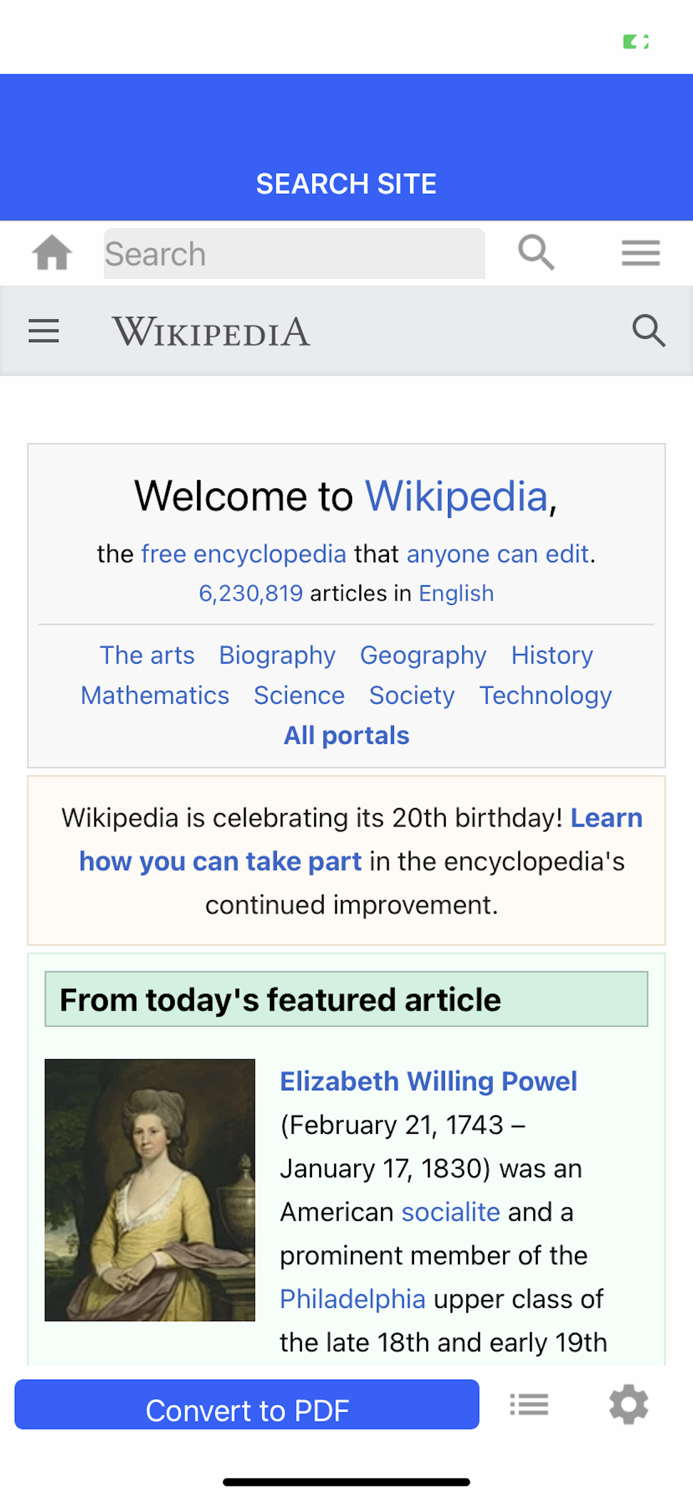Tap the Elizabeth Willing Powel portrait thumbnail
Image resolution: width=693 pixels, height=1500 pixels.
click(150, 1190)
